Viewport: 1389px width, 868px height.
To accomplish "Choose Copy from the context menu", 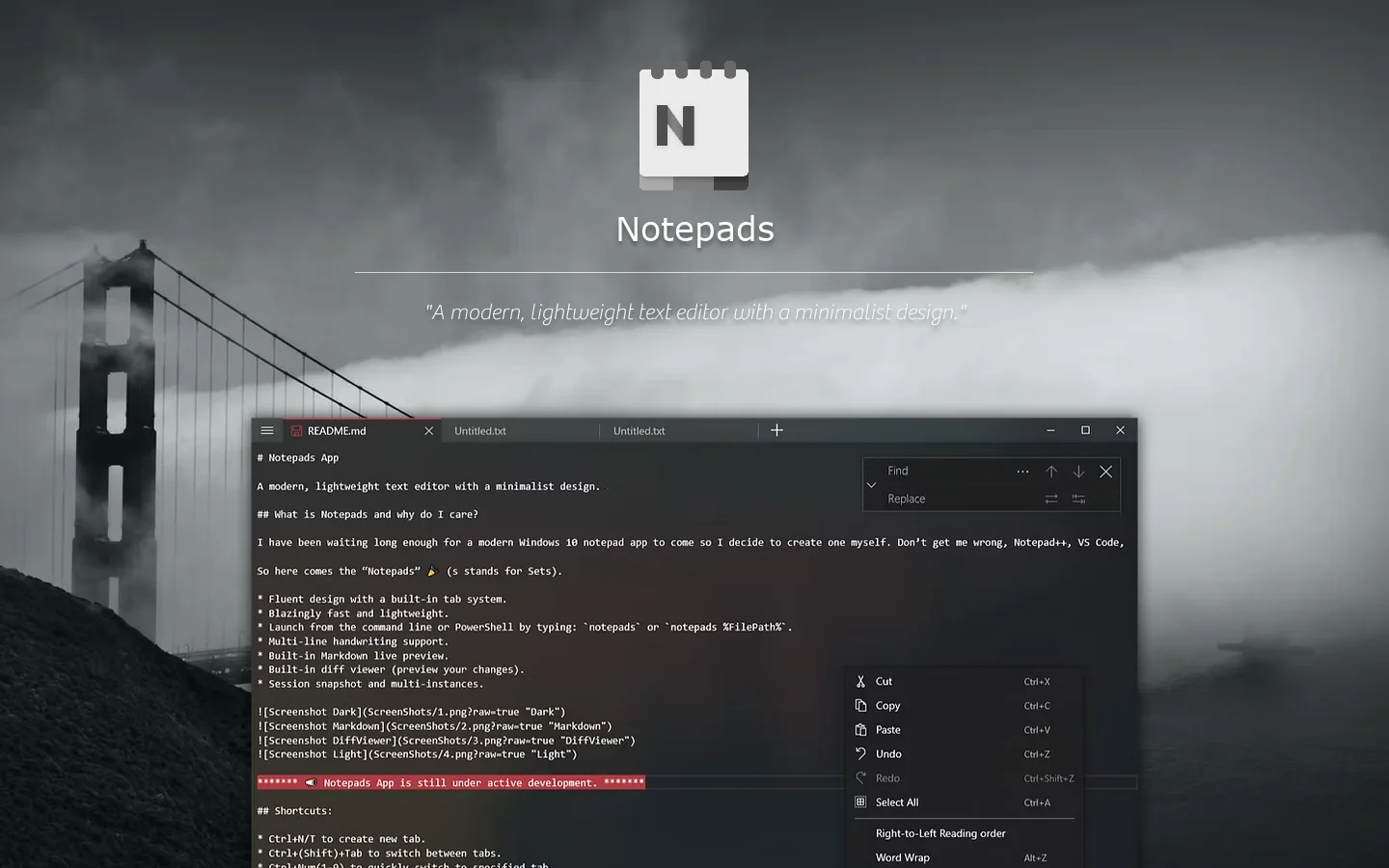I will click(x=965, y=706).
